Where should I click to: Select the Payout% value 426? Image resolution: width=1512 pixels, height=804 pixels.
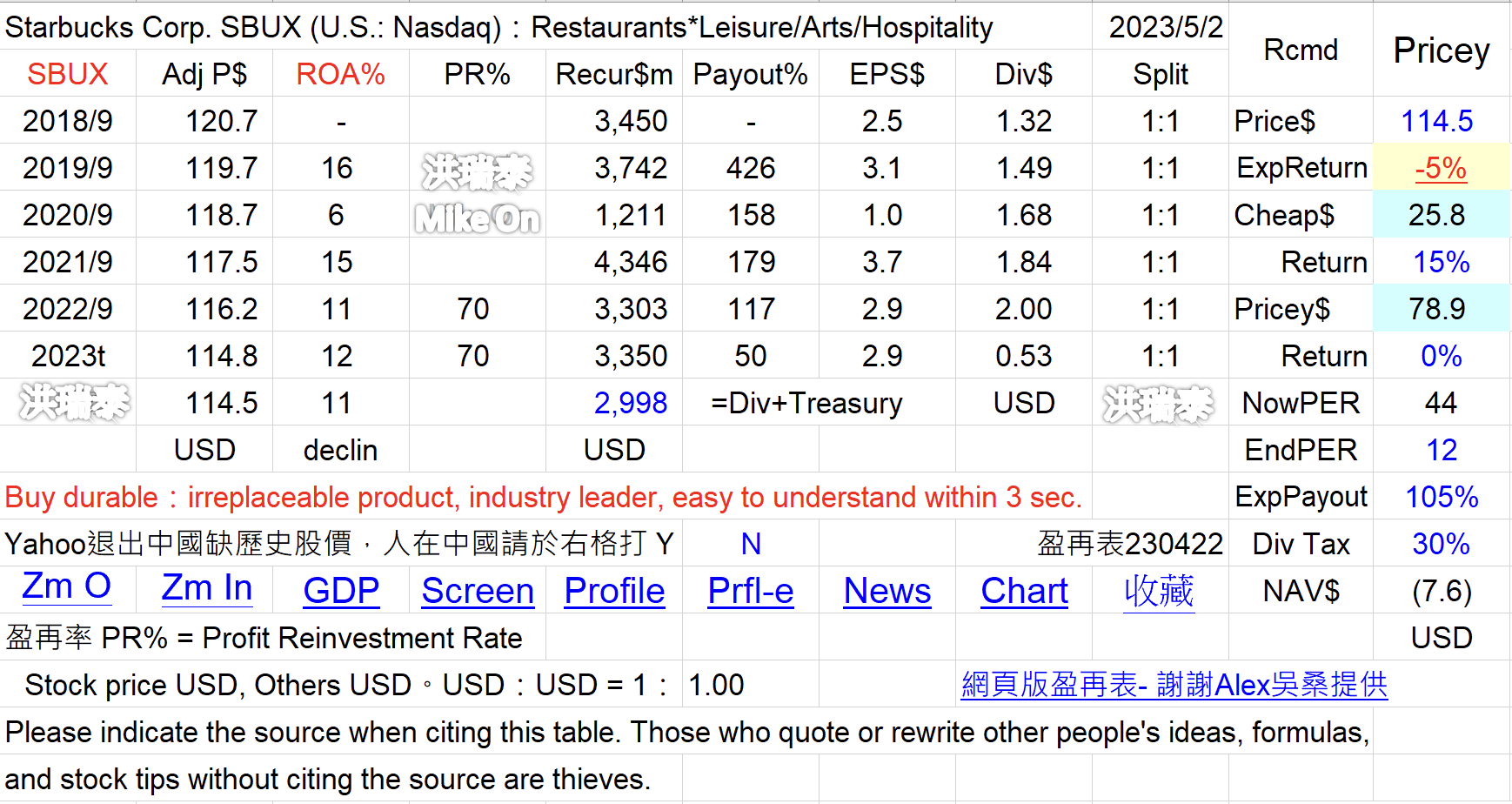click(x=751, y=168)
